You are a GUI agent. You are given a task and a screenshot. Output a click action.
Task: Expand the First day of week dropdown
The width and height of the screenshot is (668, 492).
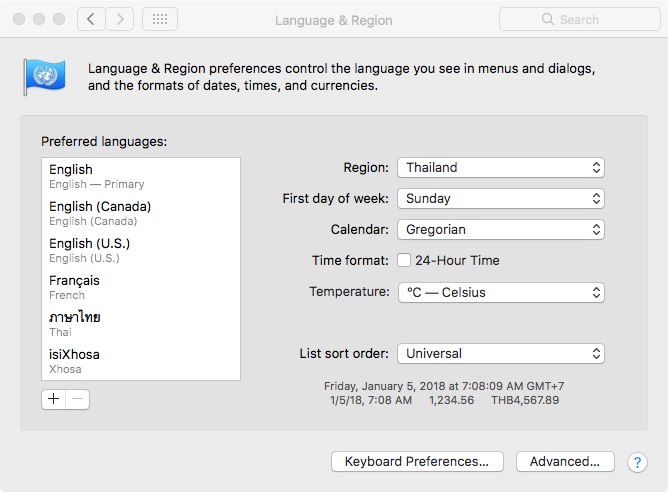pos(500,199)
